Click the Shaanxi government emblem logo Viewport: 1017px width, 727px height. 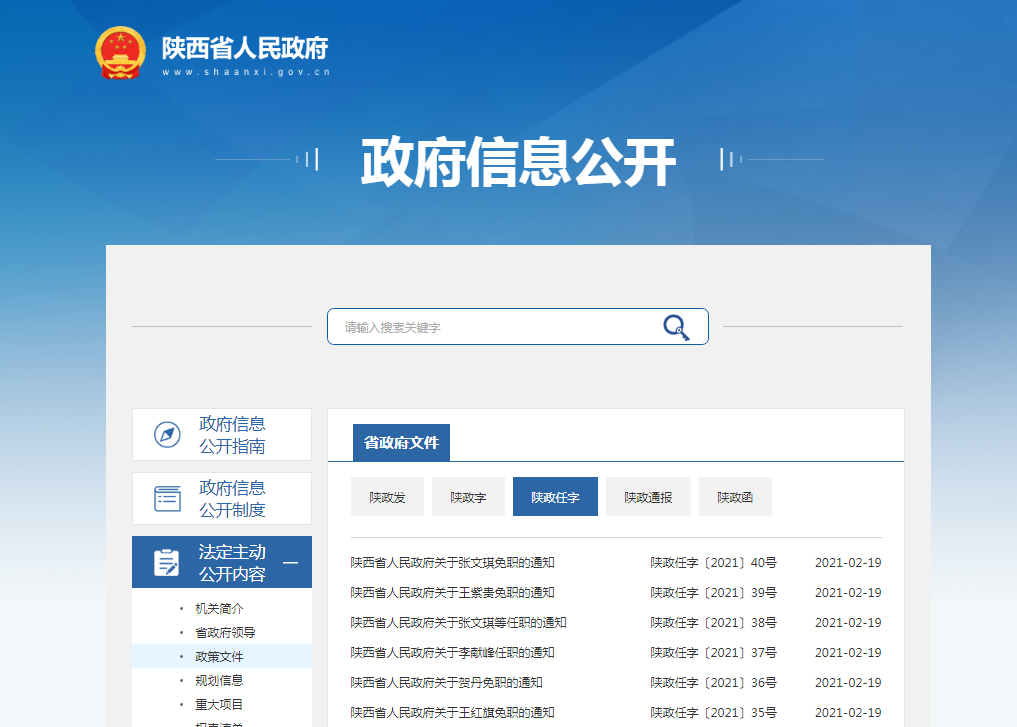121,53
